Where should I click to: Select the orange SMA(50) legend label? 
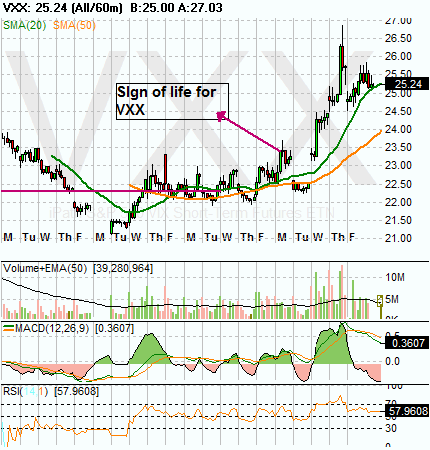74,25
